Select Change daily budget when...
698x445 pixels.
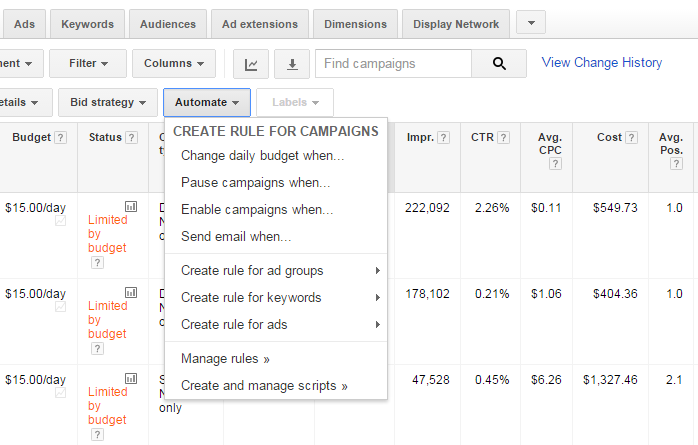tap(276, 156)
